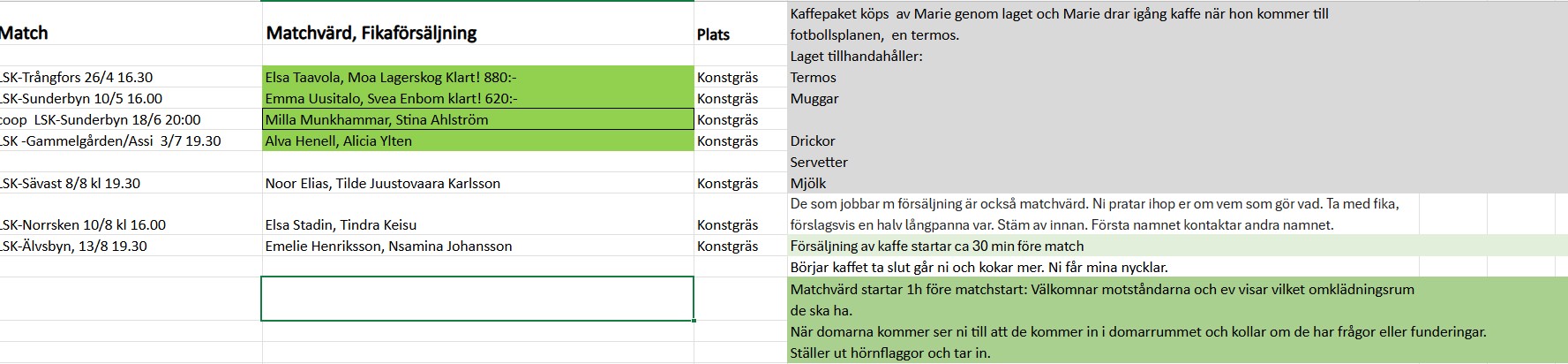Click the LSK-Älvsbyn, 13/8 19.30 match cell
This screenshot has height=364, width=1568.
(x=74, y=246)
